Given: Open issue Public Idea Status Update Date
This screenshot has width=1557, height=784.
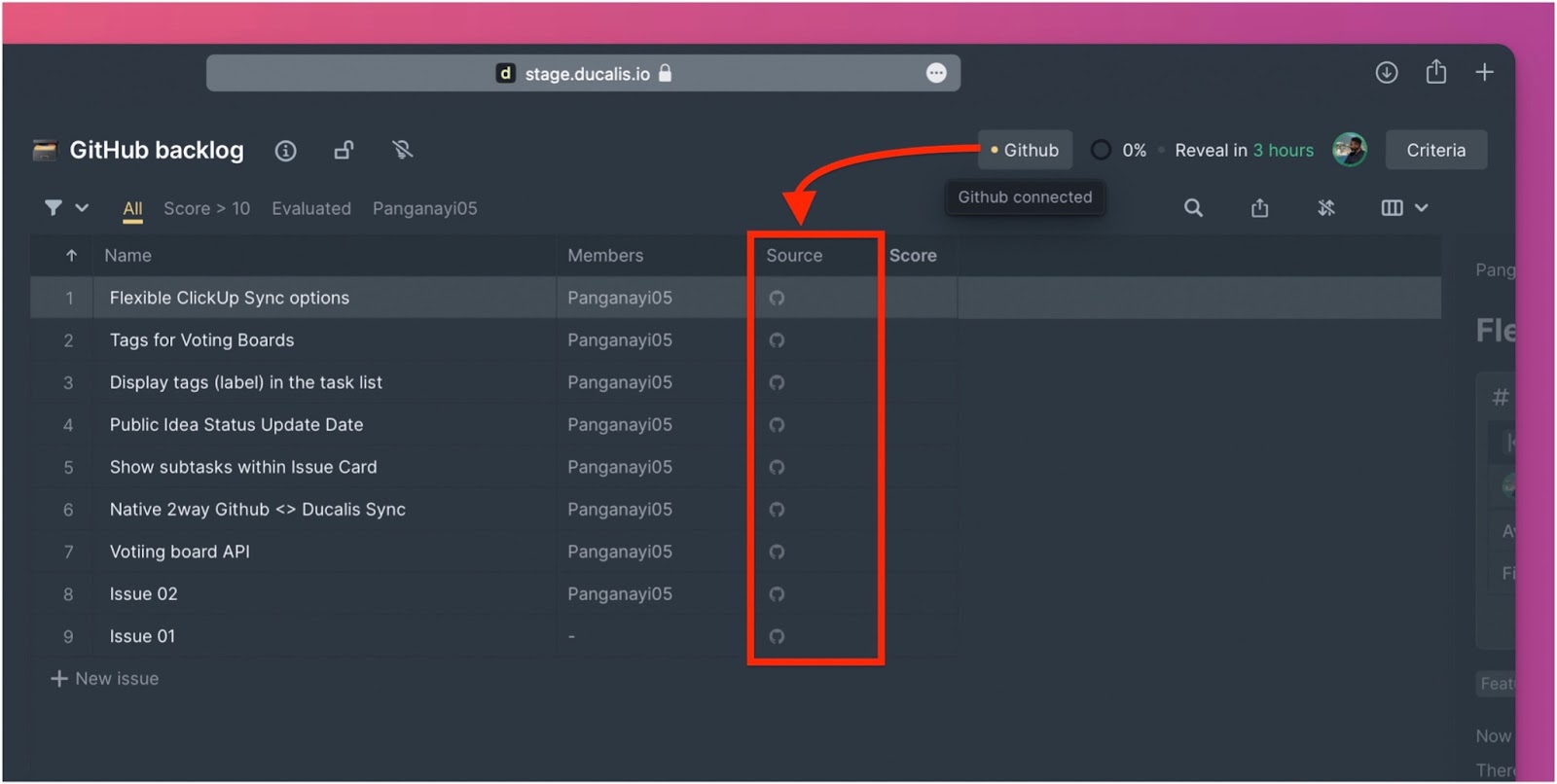Looking at the screenshot, I should [x=235, y=424].
